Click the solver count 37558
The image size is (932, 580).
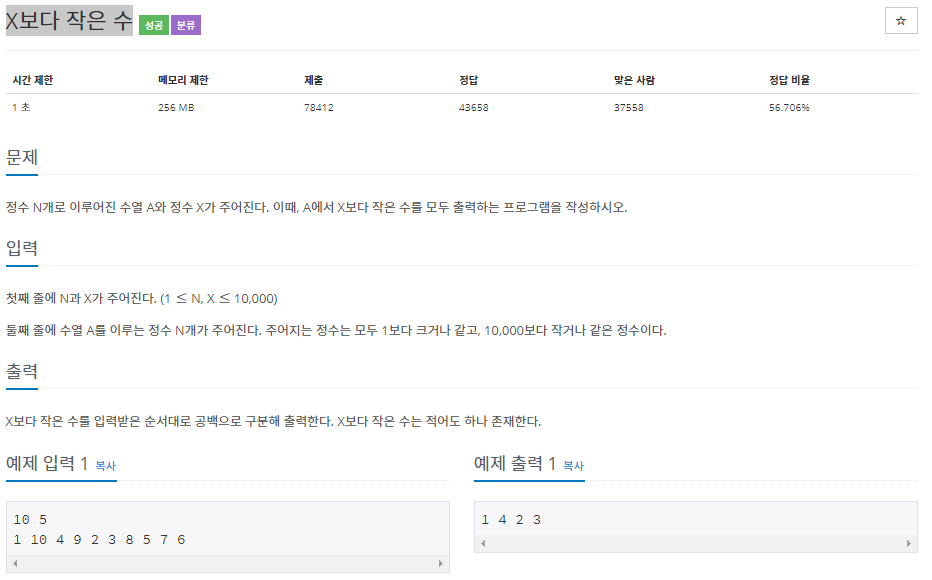click(629, 108)
